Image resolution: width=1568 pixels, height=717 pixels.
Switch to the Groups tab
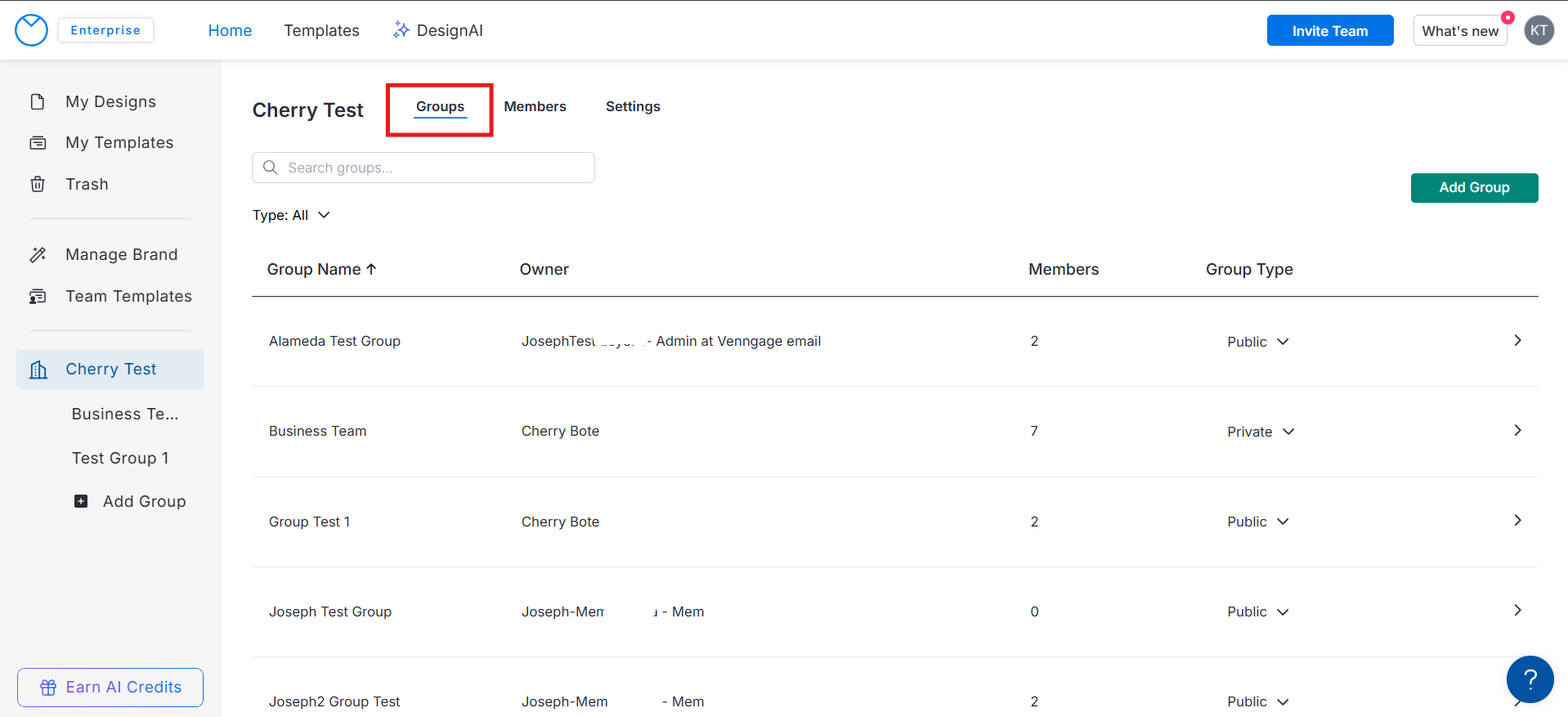pos(440,107)
